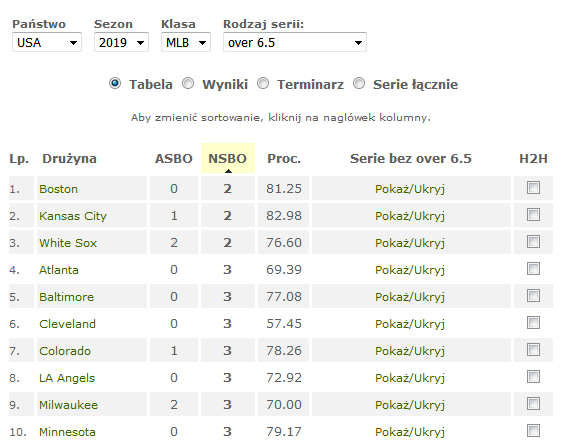This screenshot has width=564, height=443.
Task: Click Pokaż/Ukryj for Atlanta
Action: click(x=410, y=270)
